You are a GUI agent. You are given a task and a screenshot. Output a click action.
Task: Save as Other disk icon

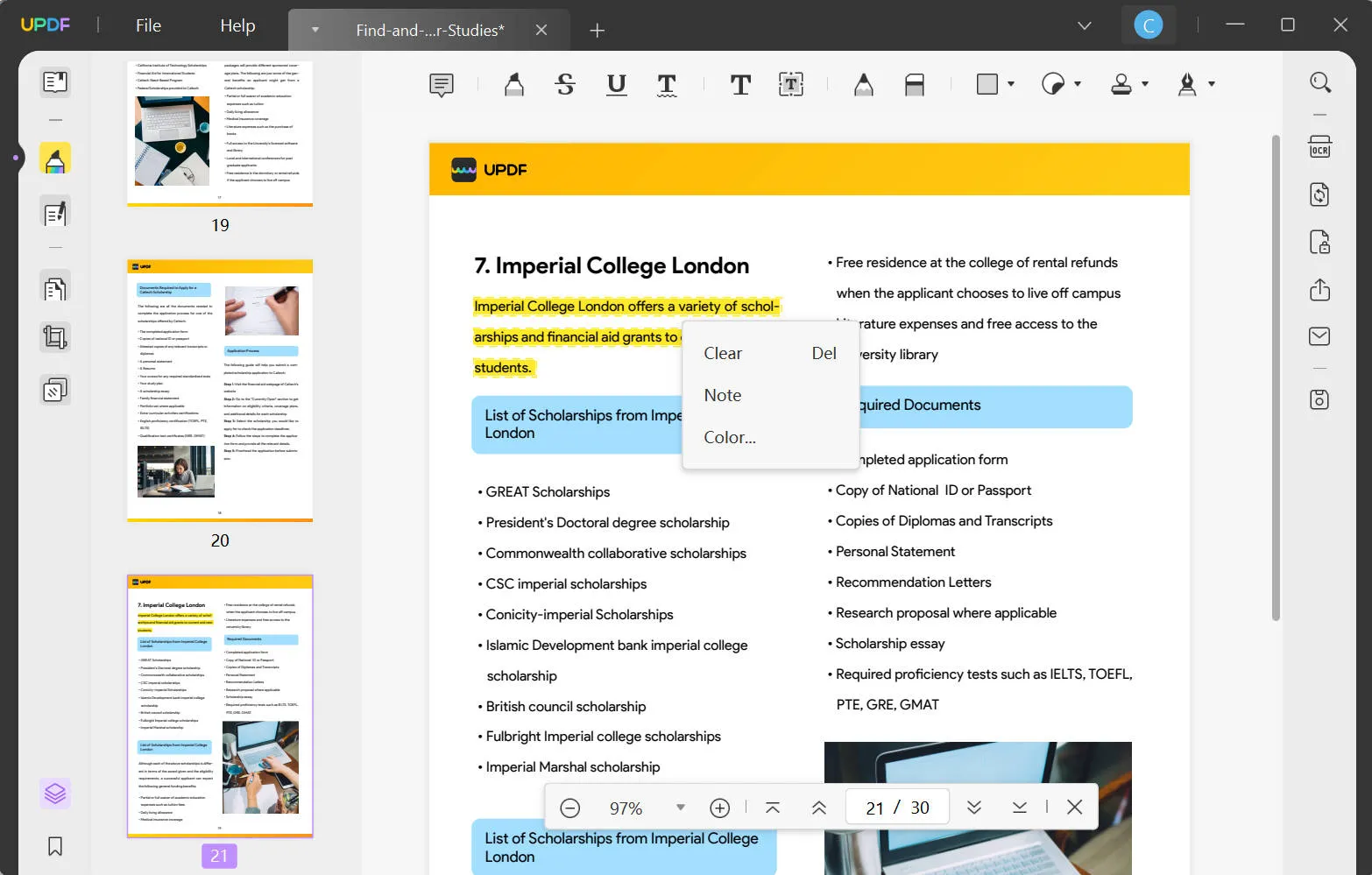[1320, 399]
